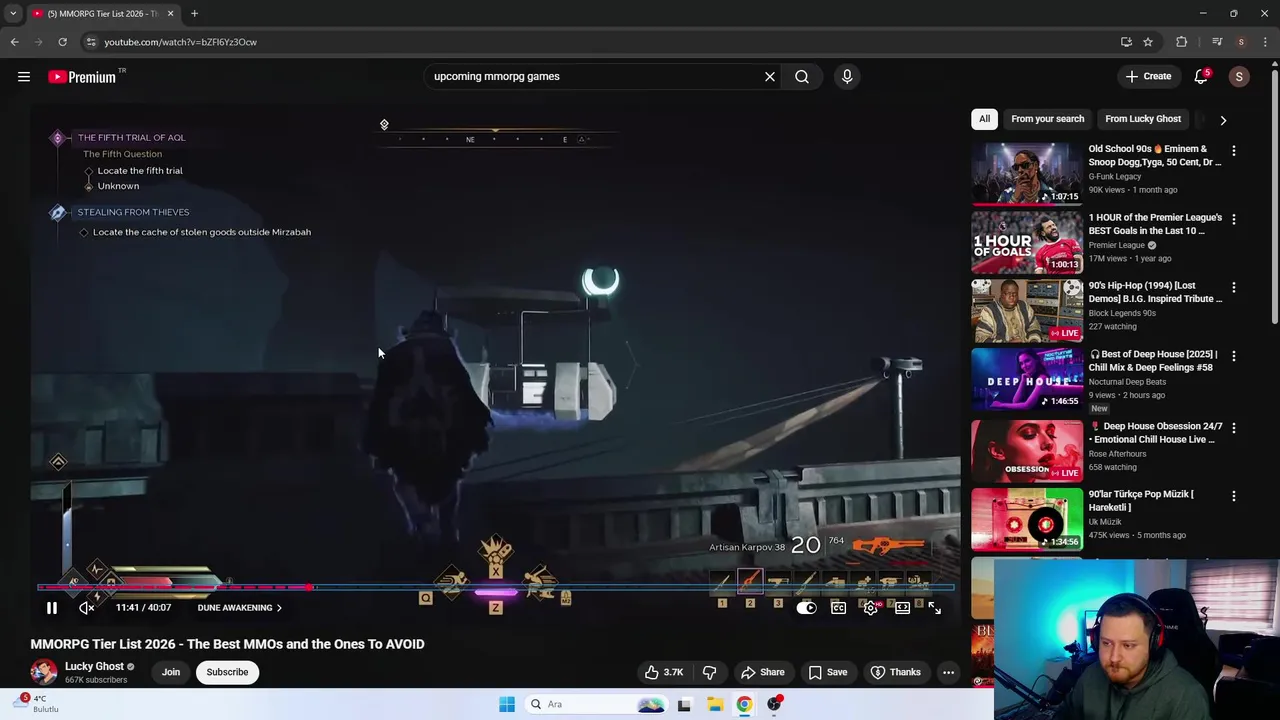The width and height of the screenshot is (1280, 720).
Task: Open 'Deep House Obsession 24/7' title
Action: 1155,433
